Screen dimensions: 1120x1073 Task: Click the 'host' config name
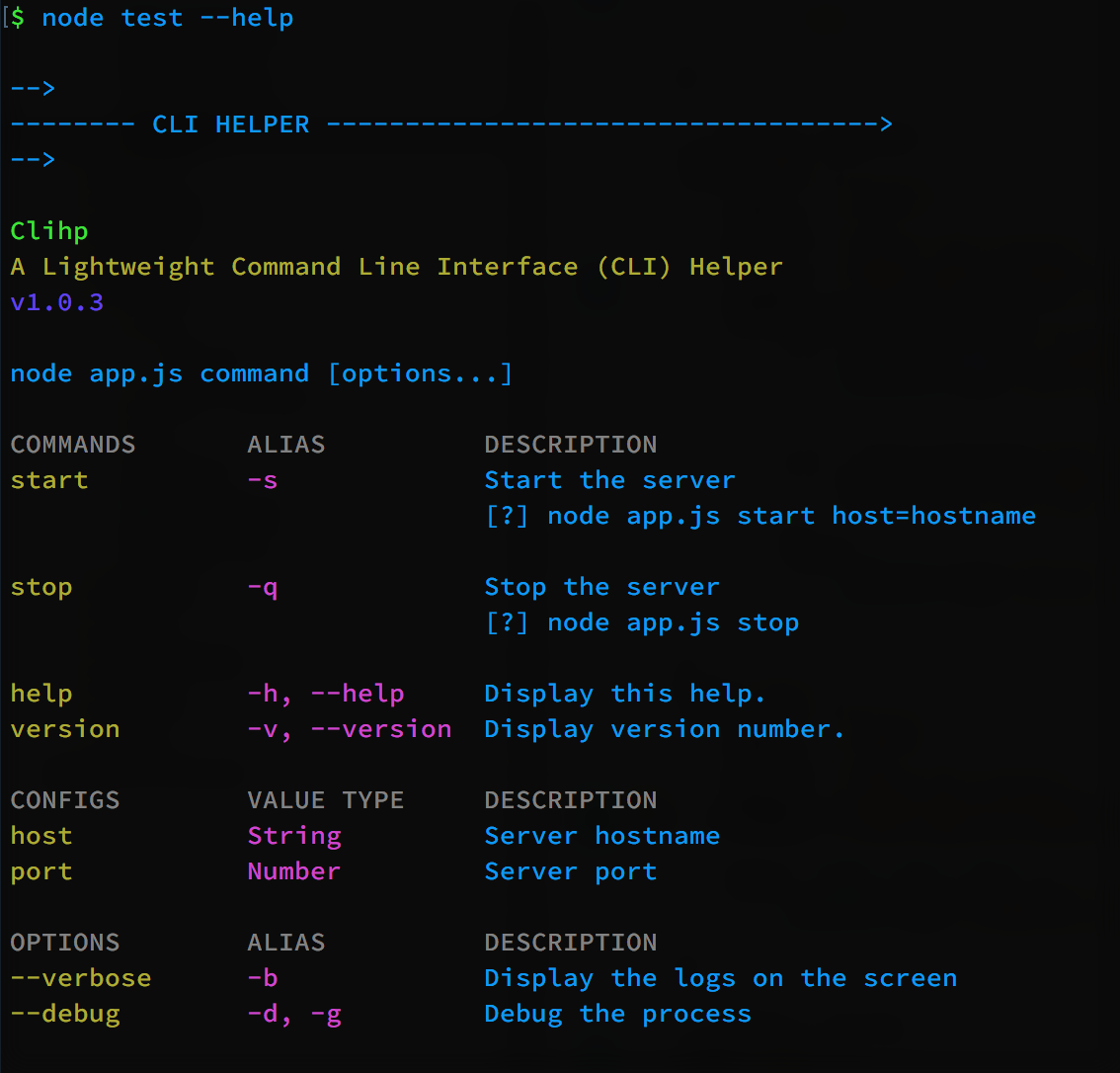pos(41,836)
